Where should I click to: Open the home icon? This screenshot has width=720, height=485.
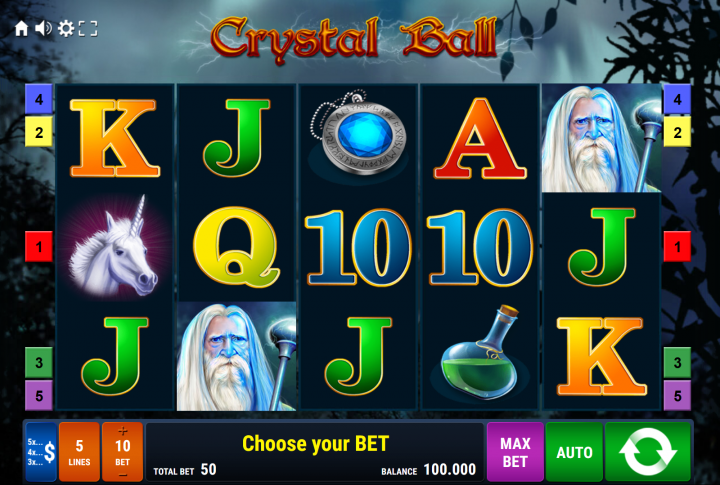[21, 28]
